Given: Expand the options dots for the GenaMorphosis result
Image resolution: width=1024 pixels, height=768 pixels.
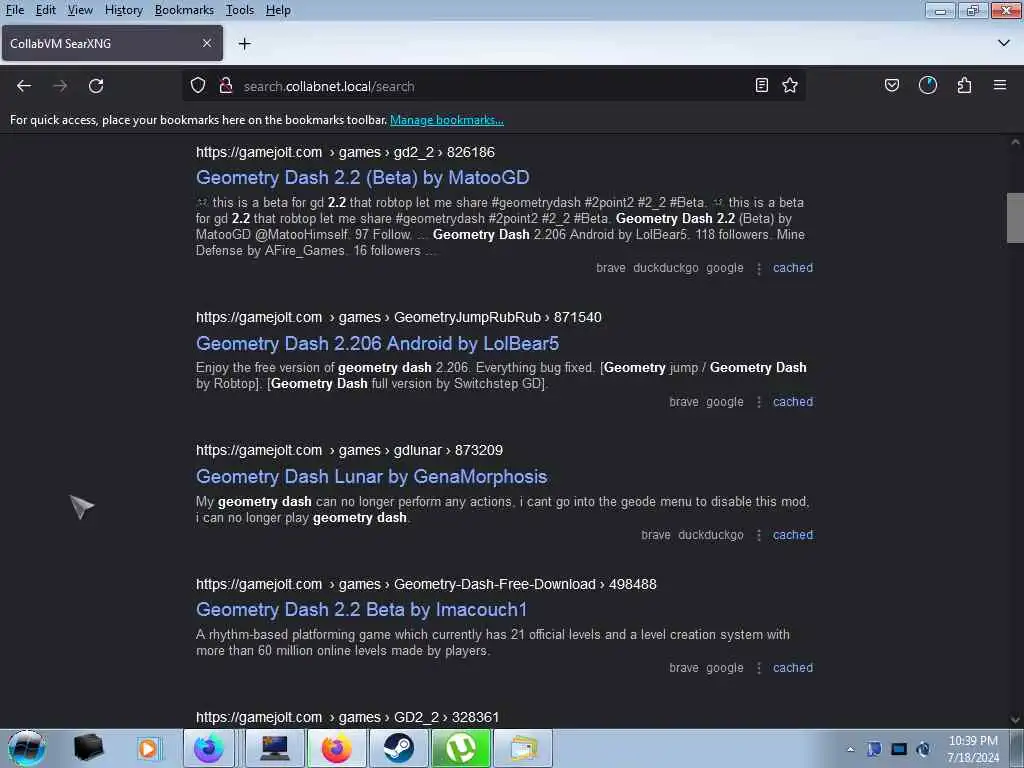Looking at the screenshot, I should 758,536.
